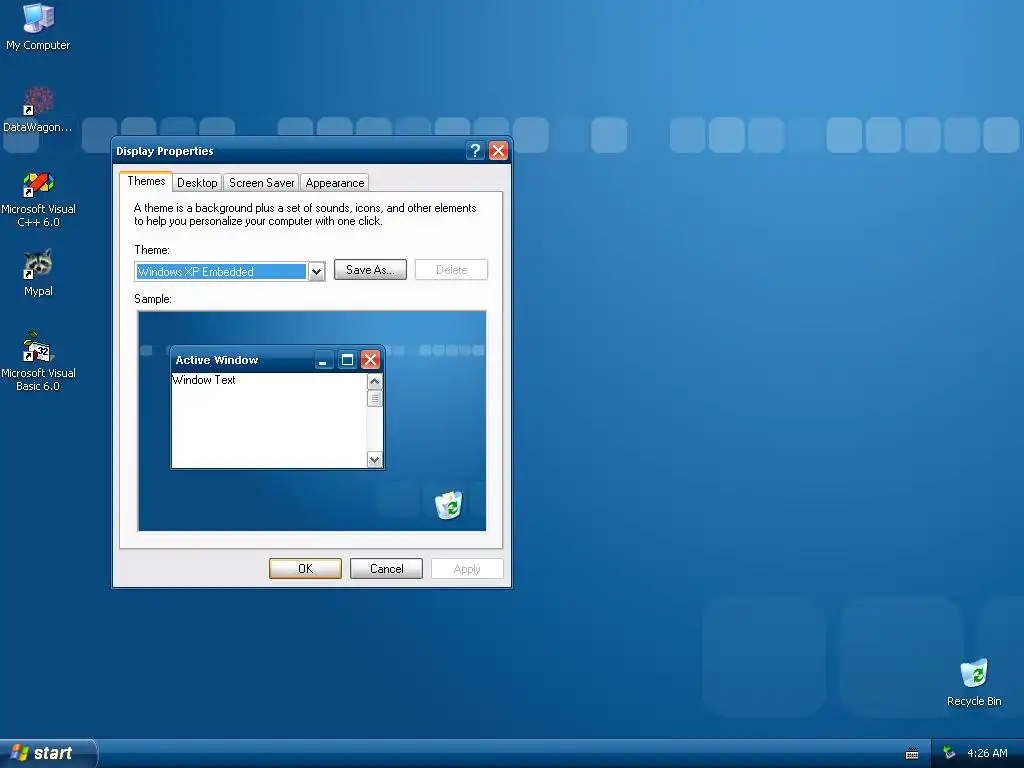Click the Window Text sample text

coord(204,380)
